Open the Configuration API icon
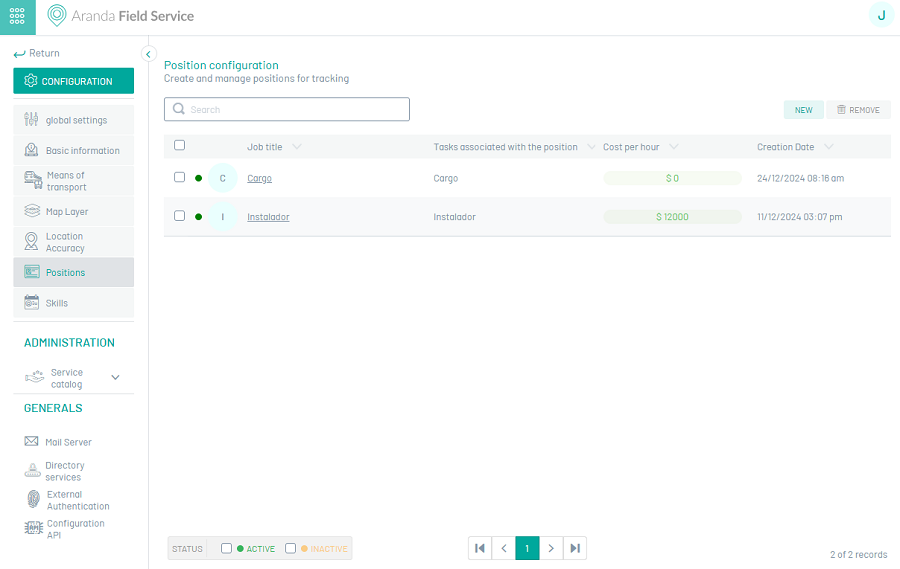The image size is (900, 569). [33, 528]
